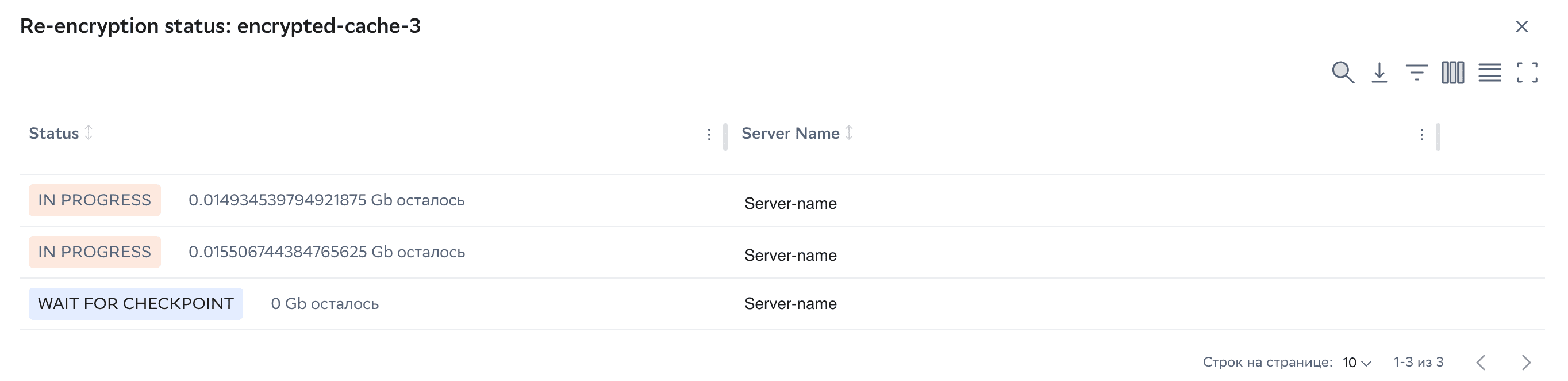Go to the next page
This screenshot has height=381, width=1568.
point(1525,363)
